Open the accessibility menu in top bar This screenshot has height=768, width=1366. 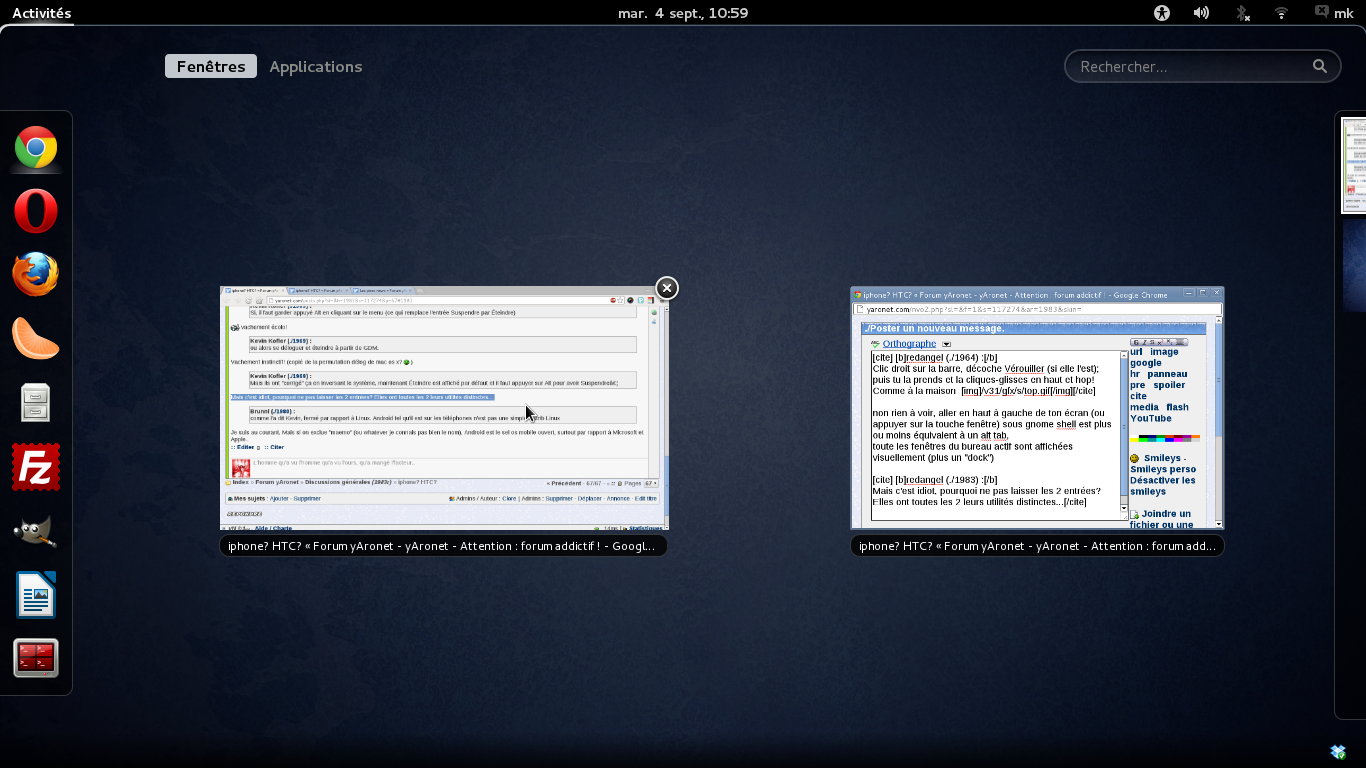pyautogui.click(x=1161, y=13)
